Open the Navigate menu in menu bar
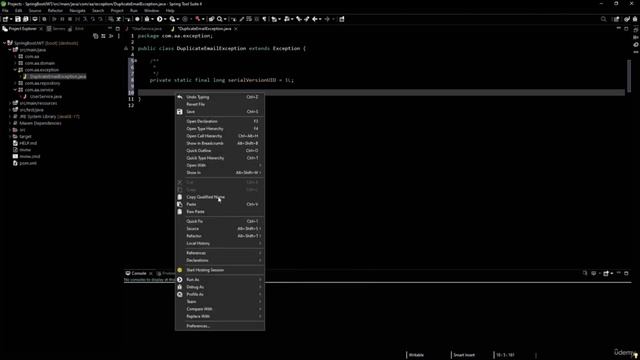Viewport: 640px width, 360px height. click(77, 11)
